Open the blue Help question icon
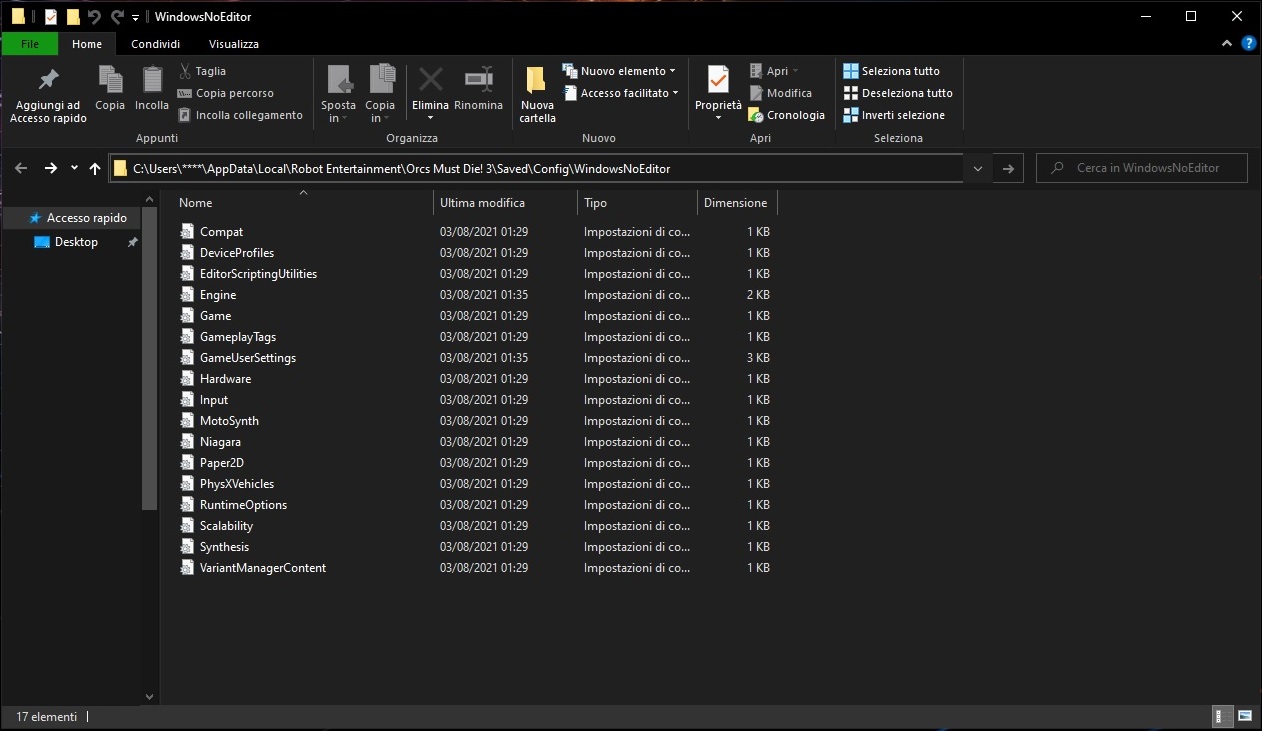Screen dimensions: 1262x731 (x=1249, y=44)
